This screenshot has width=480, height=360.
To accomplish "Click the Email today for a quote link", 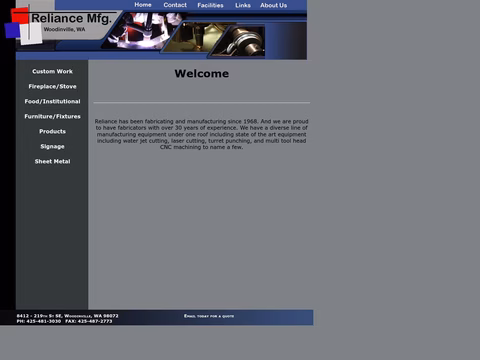I will [209, 316].
